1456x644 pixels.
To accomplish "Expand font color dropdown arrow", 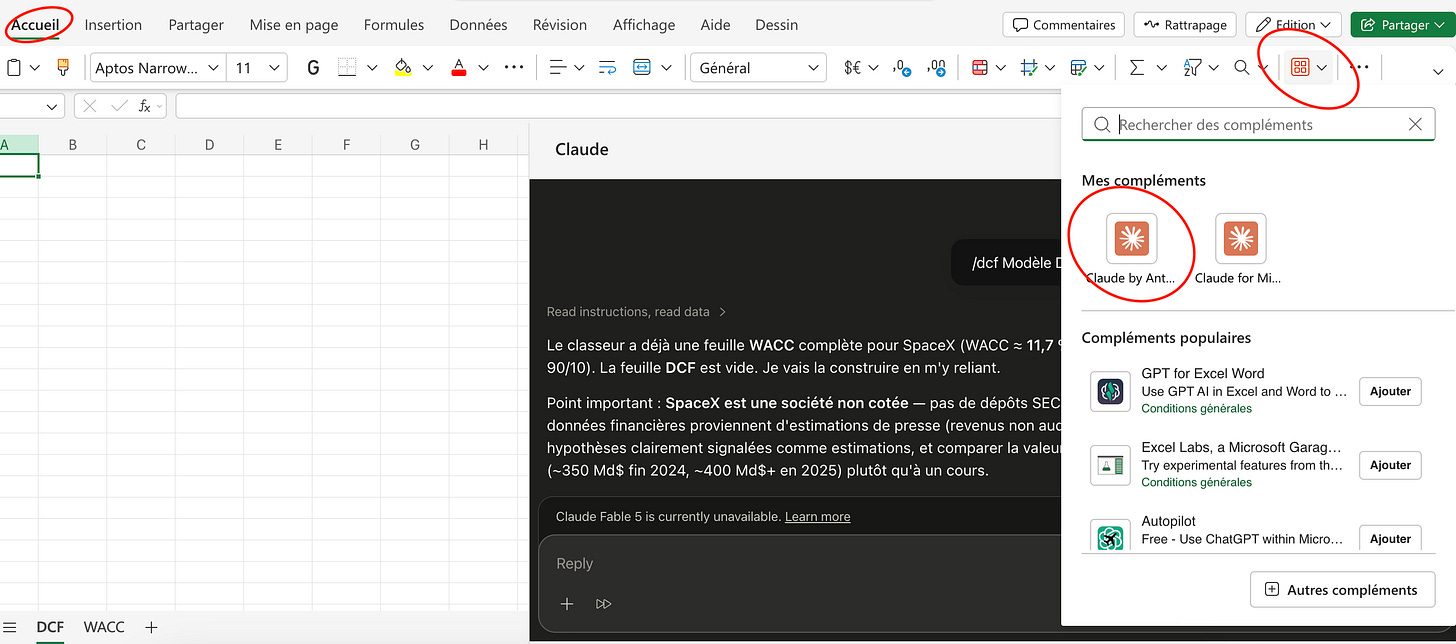I will tap(484, 68).
